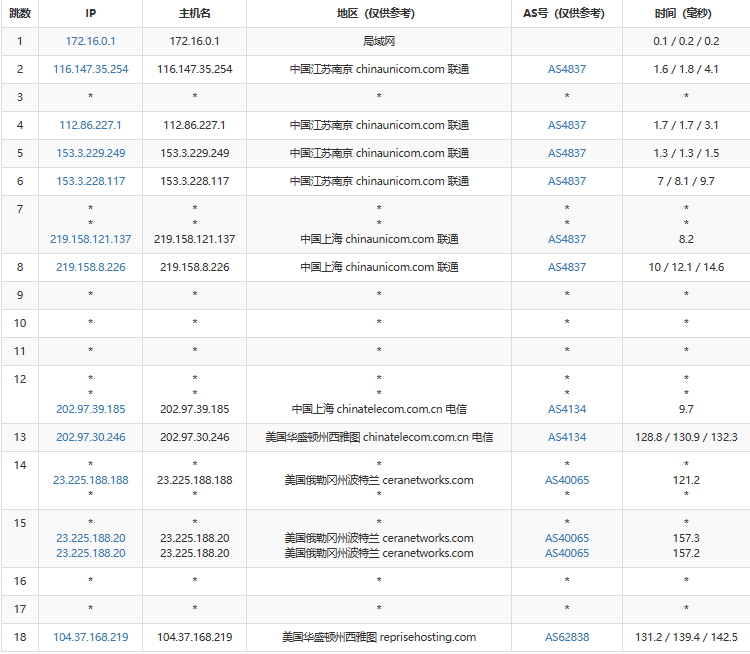This screenshot has height=654, width=750.
Task: Click AS4837 link in hop 8 row
Action: click(567, 267)
